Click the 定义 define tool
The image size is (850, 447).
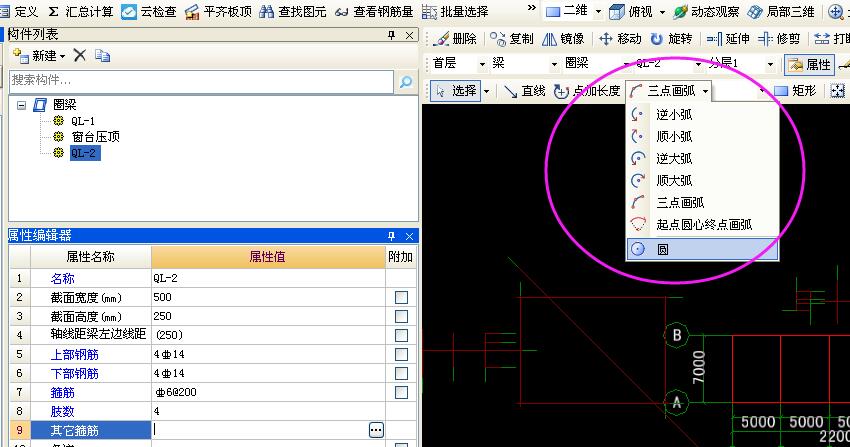(20, 11)
